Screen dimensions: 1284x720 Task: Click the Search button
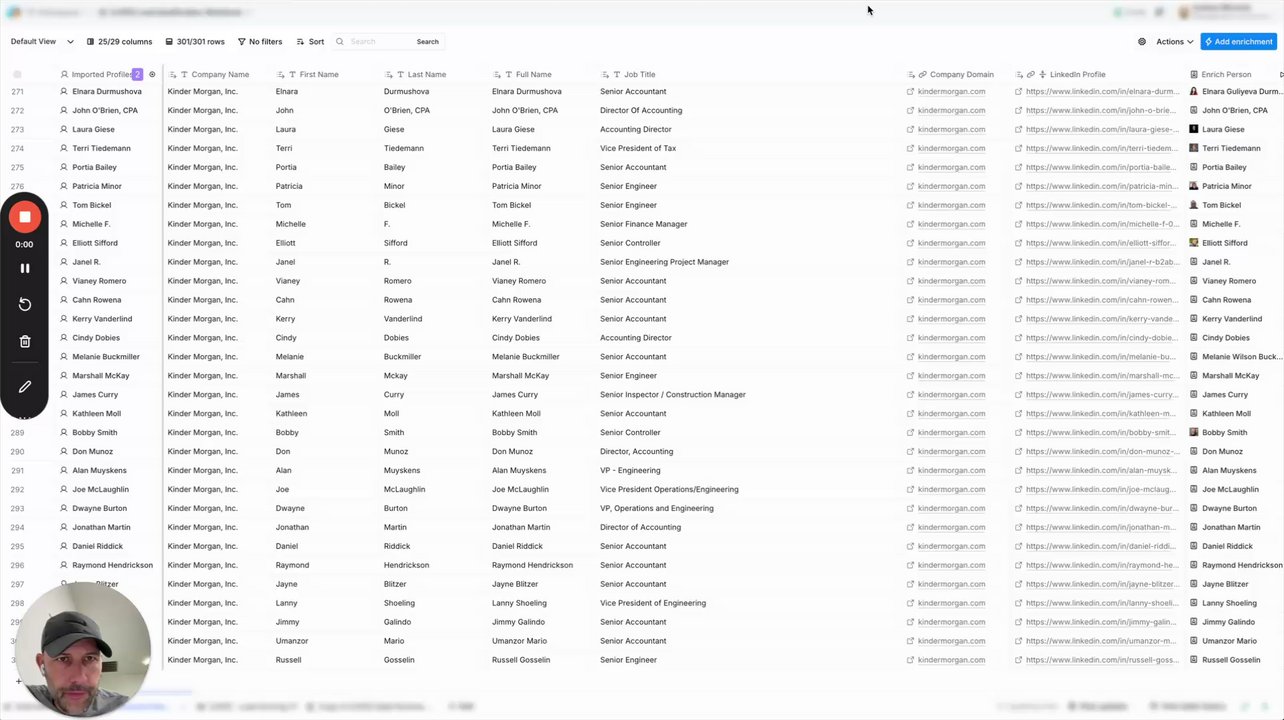click(x=427, y=42)
